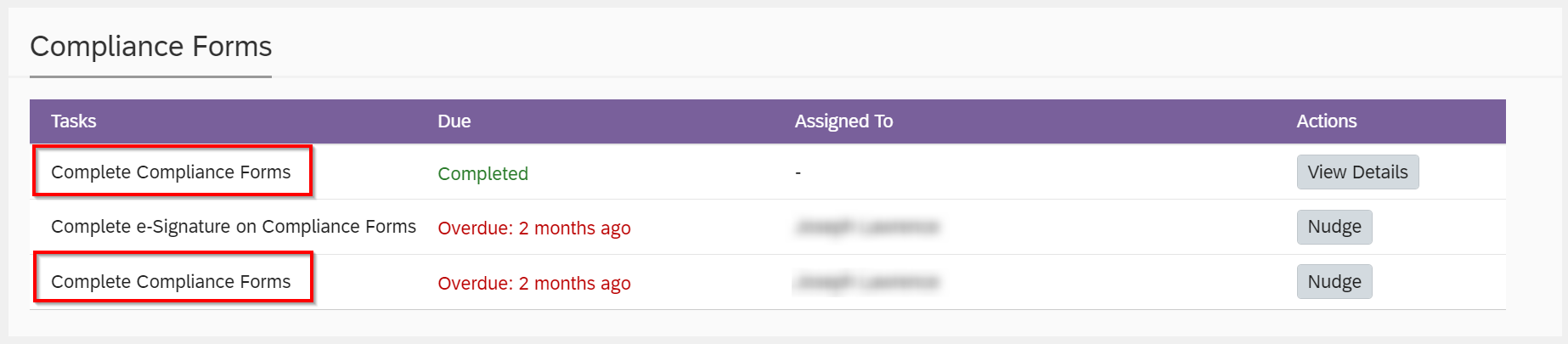Click blurred assignee name in last row
Viewport: 1568px width, 344px height.
coord(867,282)
